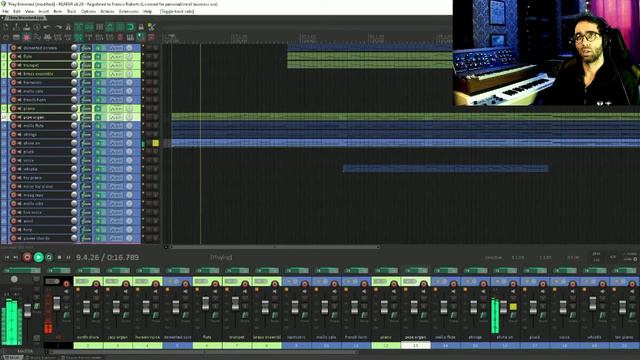
Task: Select the french horn track name
Action: tap(34, 100)
